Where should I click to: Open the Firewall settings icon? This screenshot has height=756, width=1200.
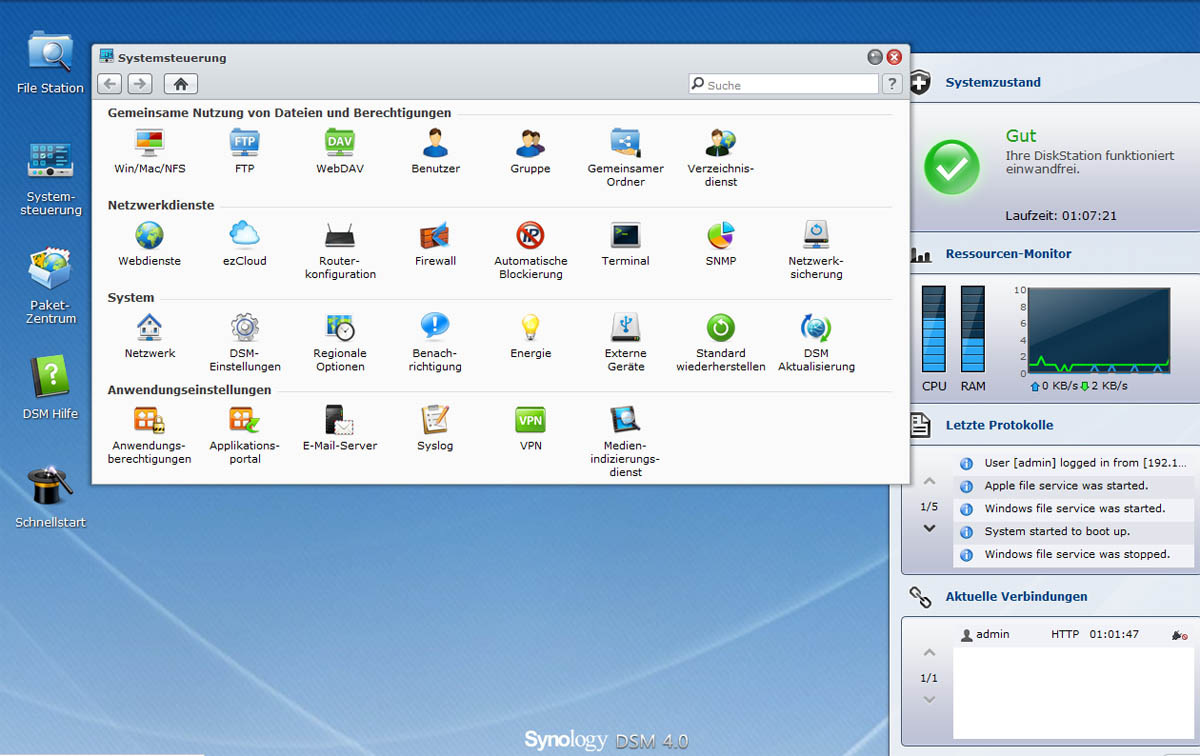(x=435, y=237)
